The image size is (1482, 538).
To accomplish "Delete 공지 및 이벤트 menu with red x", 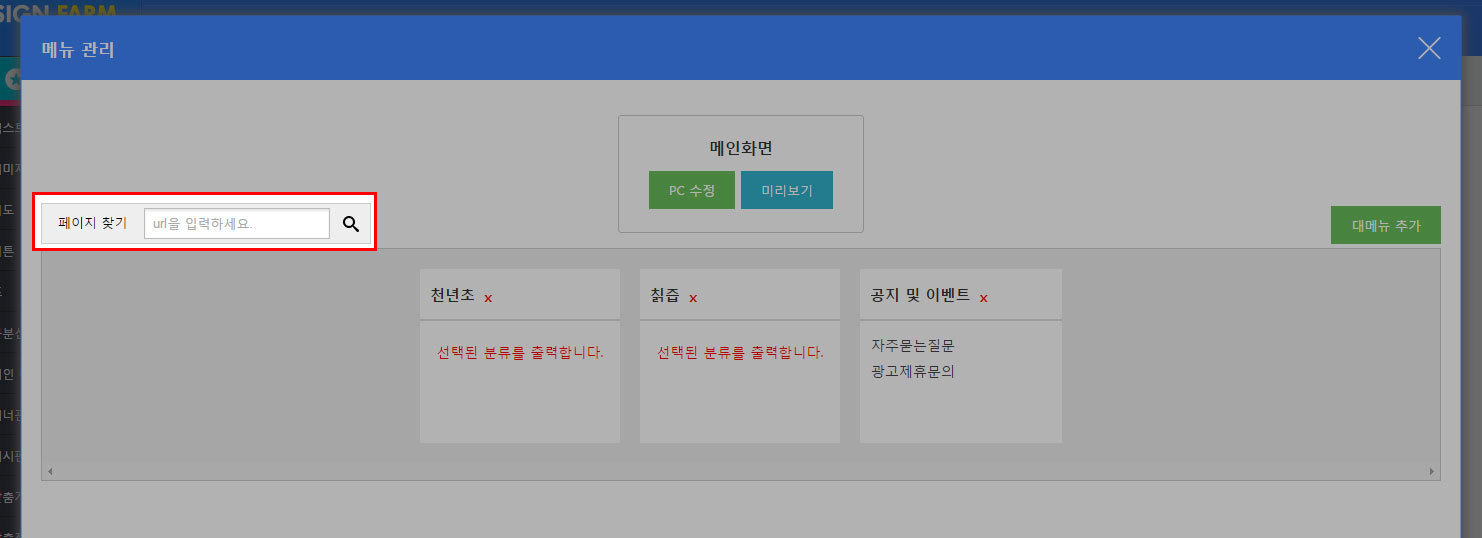I will (x=984, y=298).
